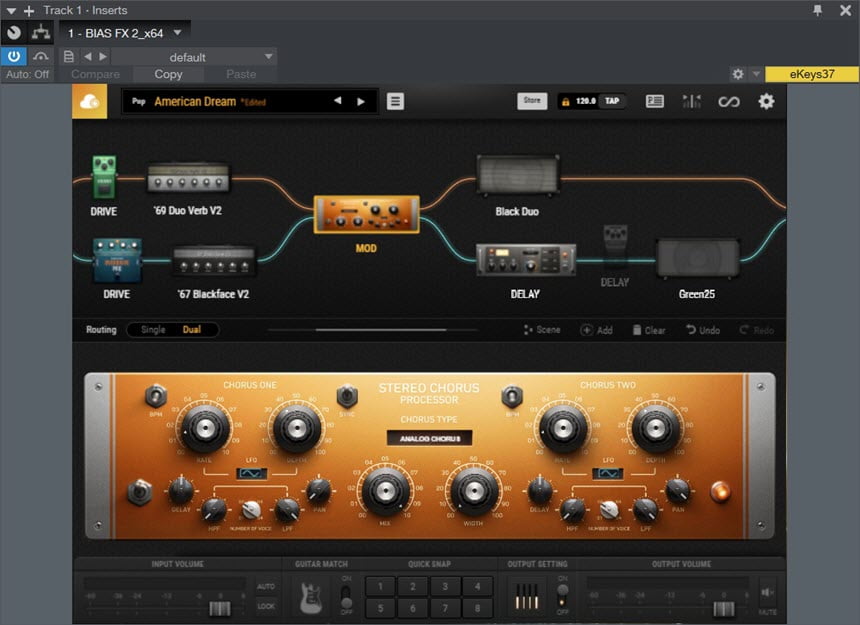Select Quick Snap slot 1
Image resolution: width=860 pixels, height=625 pixels.
pyautogui.click(x=380, y=586)
